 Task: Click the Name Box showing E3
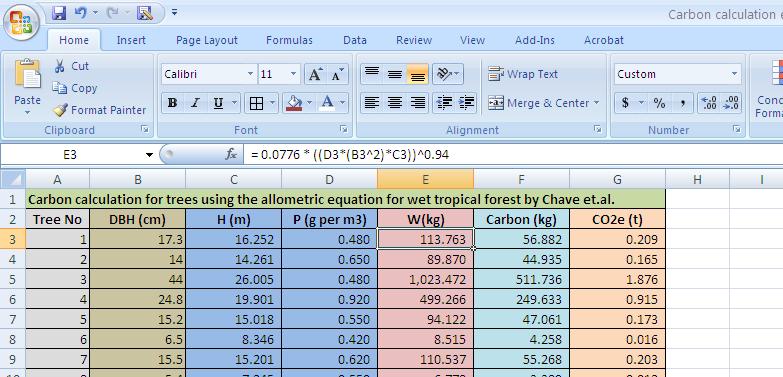tap(70, 155)
